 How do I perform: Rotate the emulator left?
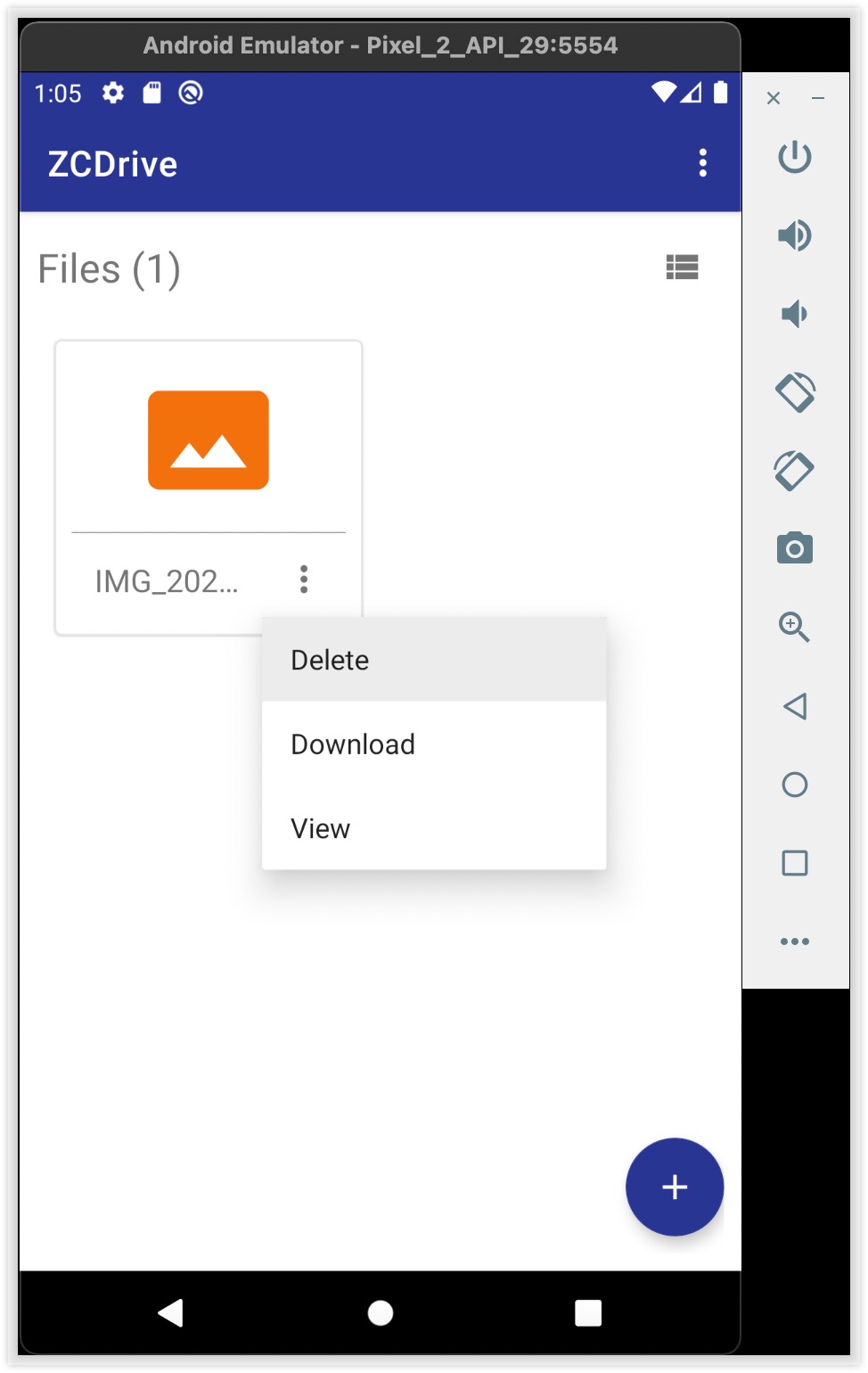794,392
